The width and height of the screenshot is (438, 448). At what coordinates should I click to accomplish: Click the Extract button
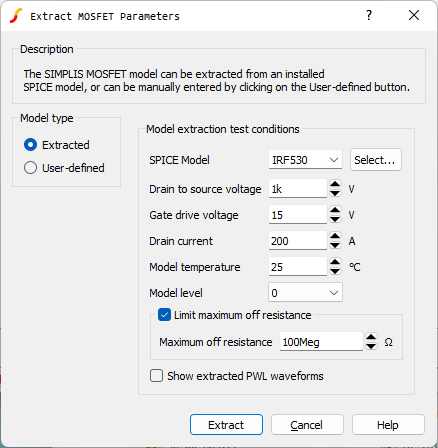pyautogui.click(x=226, y=425)
